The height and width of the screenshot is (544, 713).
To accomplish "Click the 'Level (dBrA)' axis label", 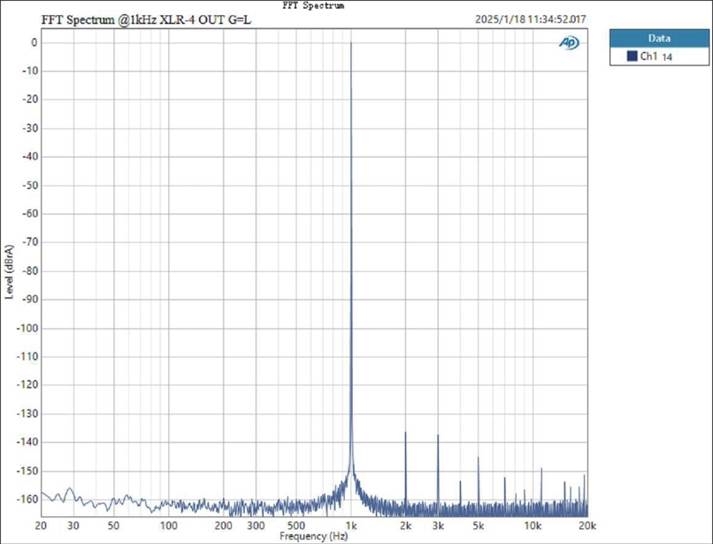I will tap(10, 272).
